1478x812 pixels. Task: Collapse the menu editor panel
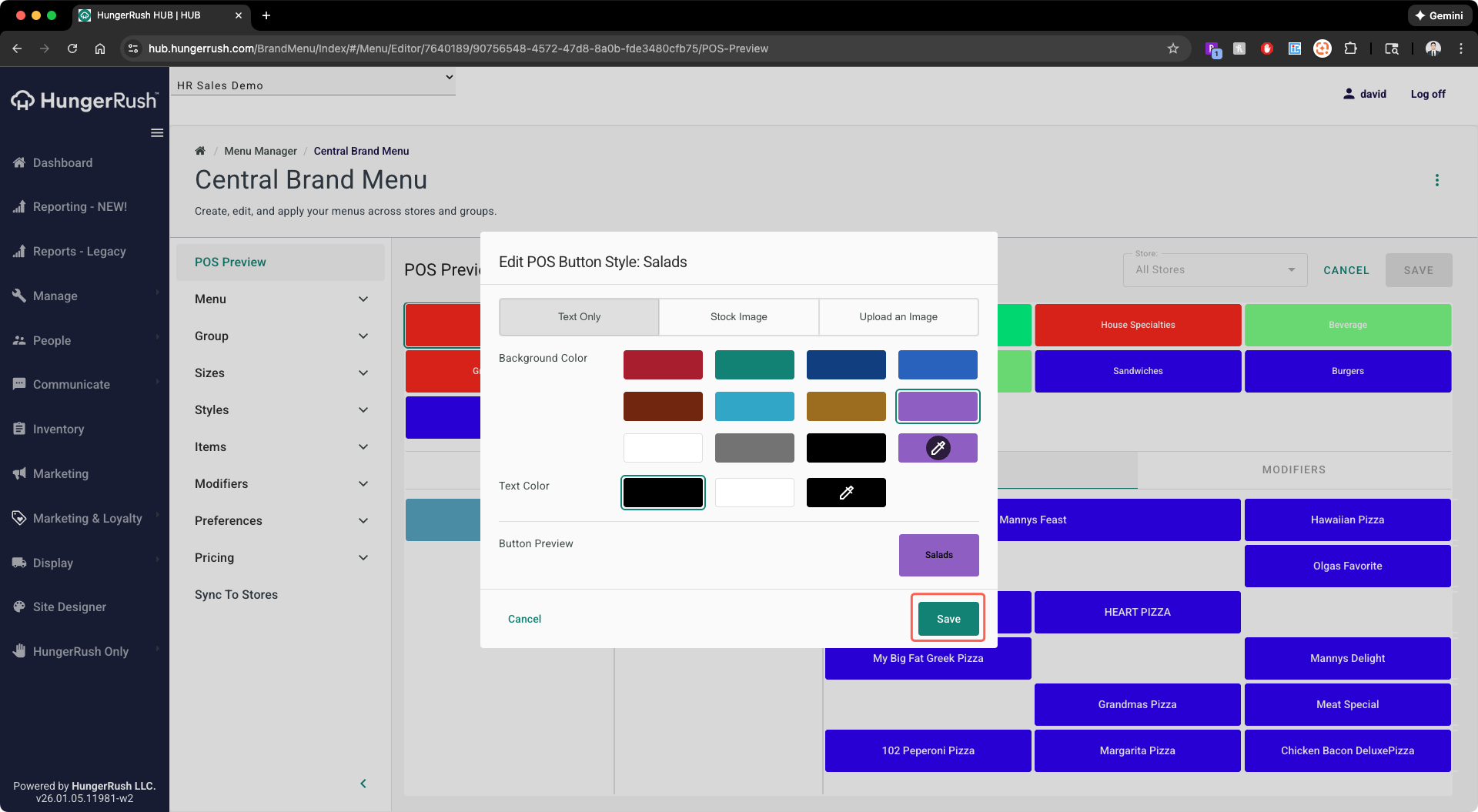click(x=363, y=783)
